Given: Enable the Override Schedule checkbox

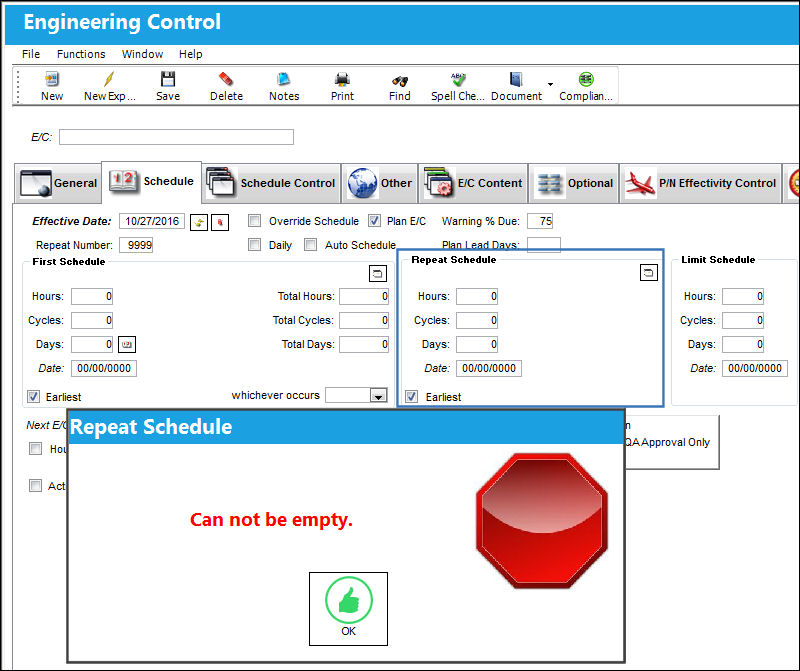Looking at the screenshot, I should [254, 221].
